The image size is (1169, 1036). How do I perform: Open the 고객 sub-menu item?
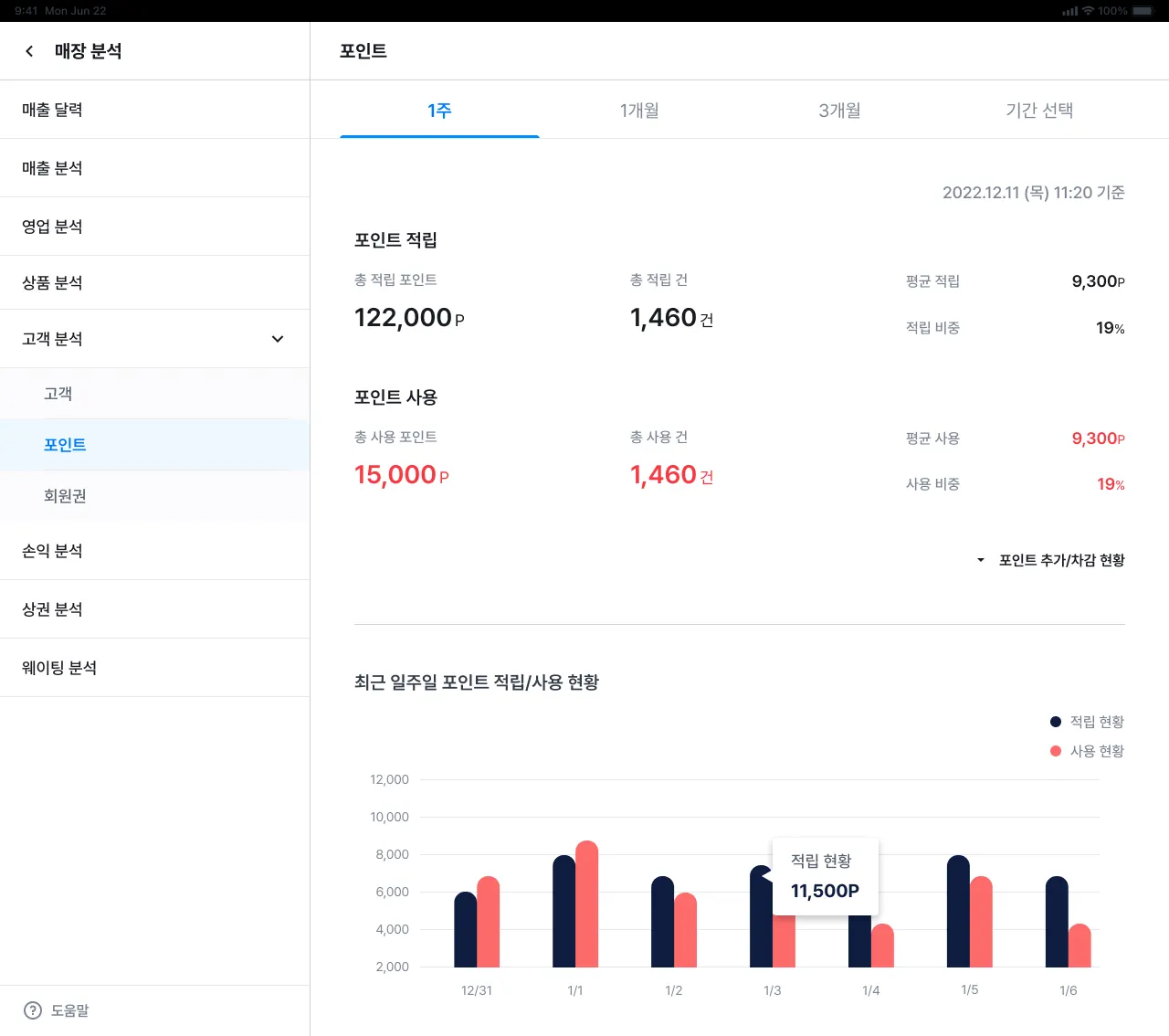click(155, 394)
